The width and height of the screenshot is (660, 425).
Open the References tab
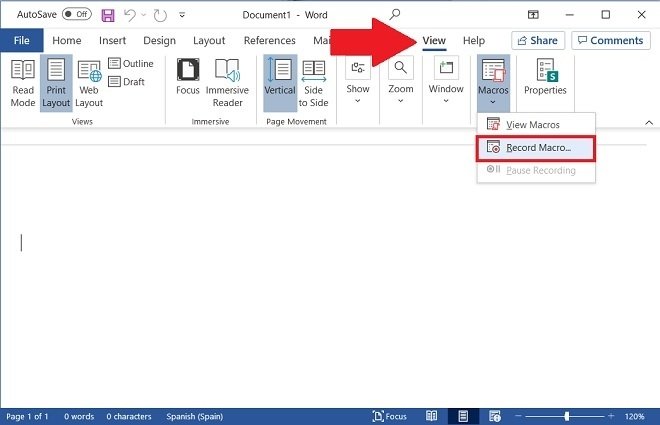click(x=269, y=40)
